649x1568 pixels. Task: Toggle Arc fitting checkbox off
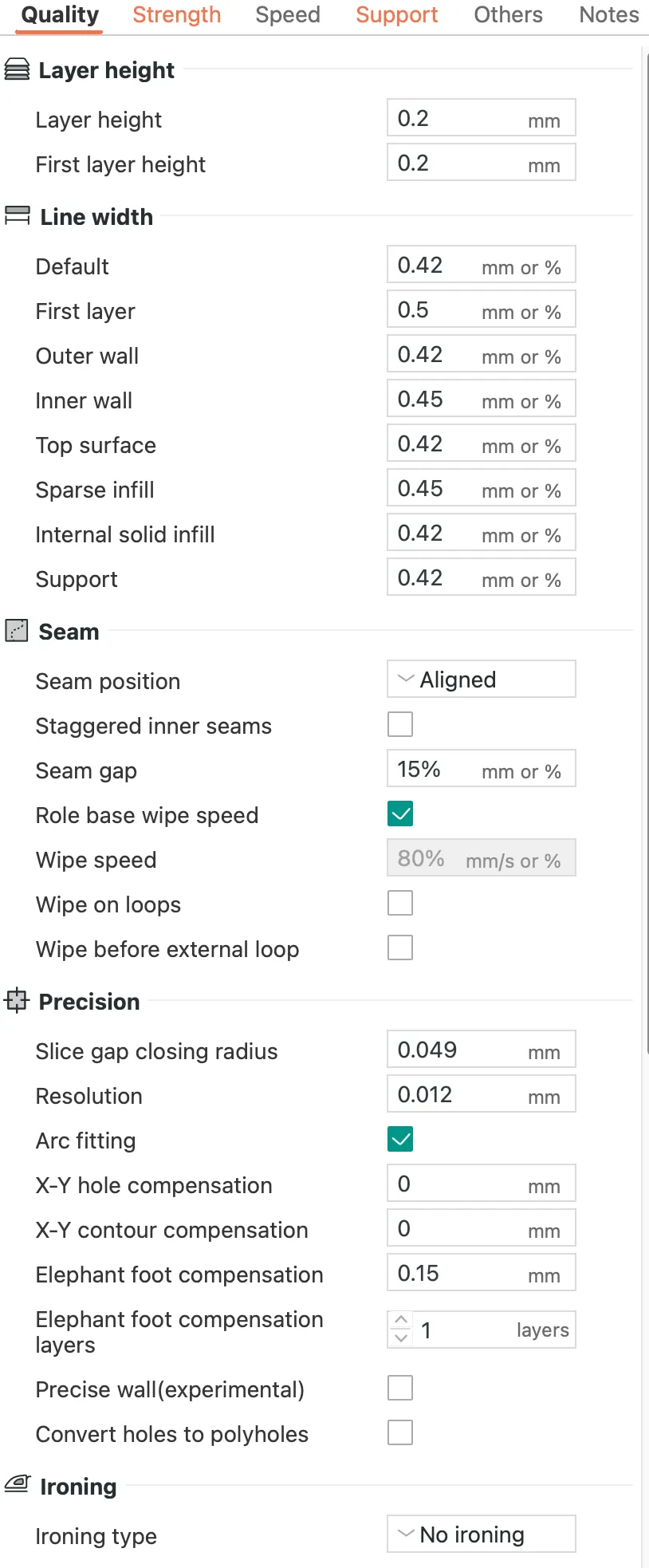[x=400, y=1140]
